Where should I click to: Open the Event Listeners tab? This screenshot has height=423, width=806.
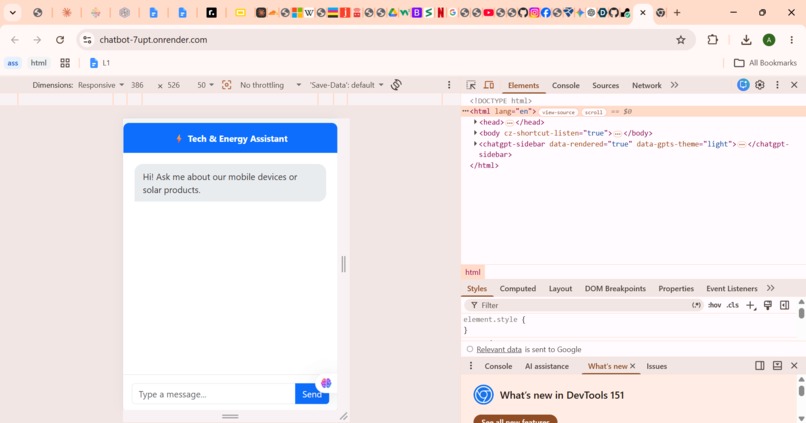coord(731,289)
